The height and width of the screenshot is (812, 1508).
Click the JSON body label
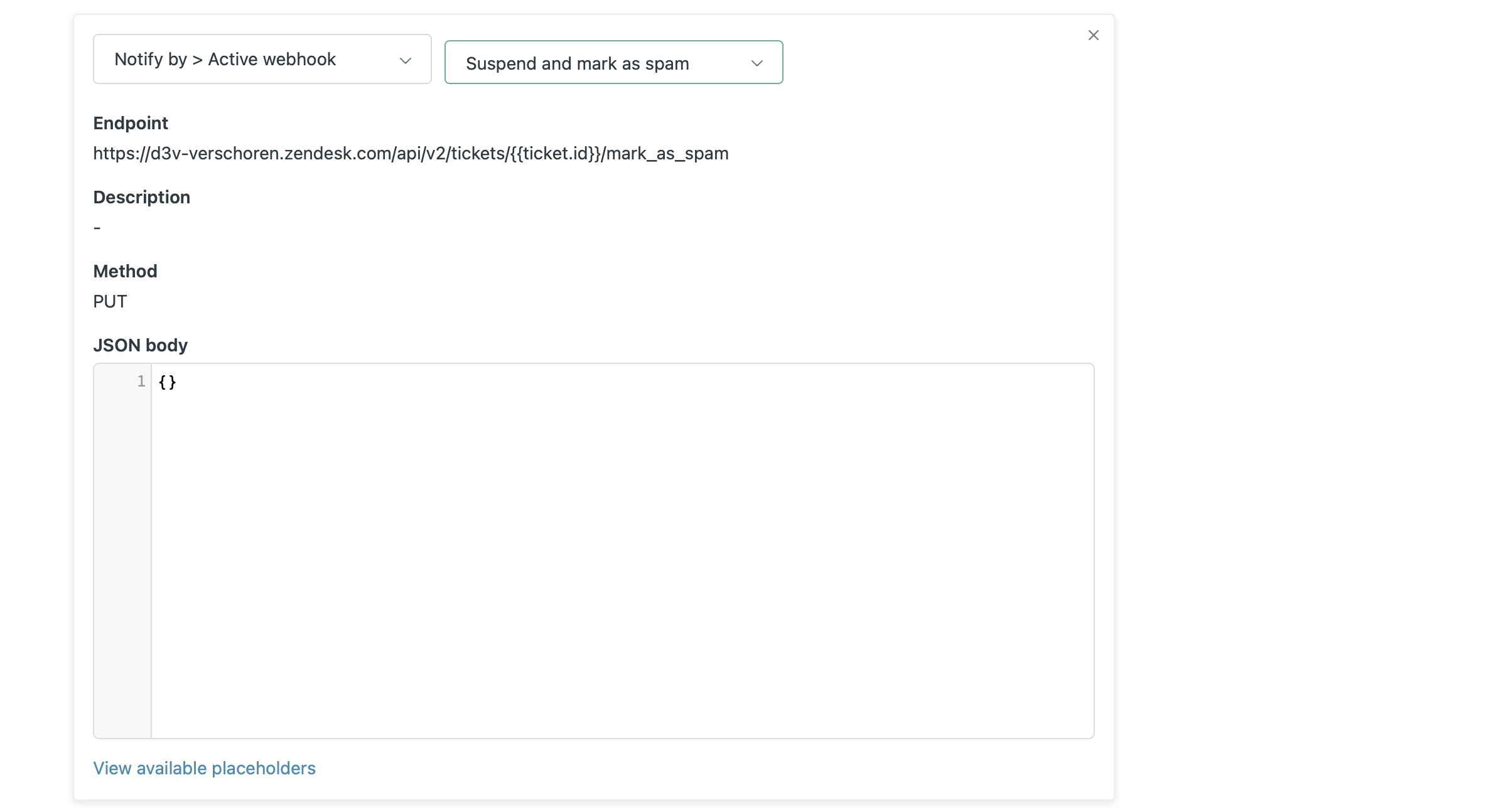(140, 345)
